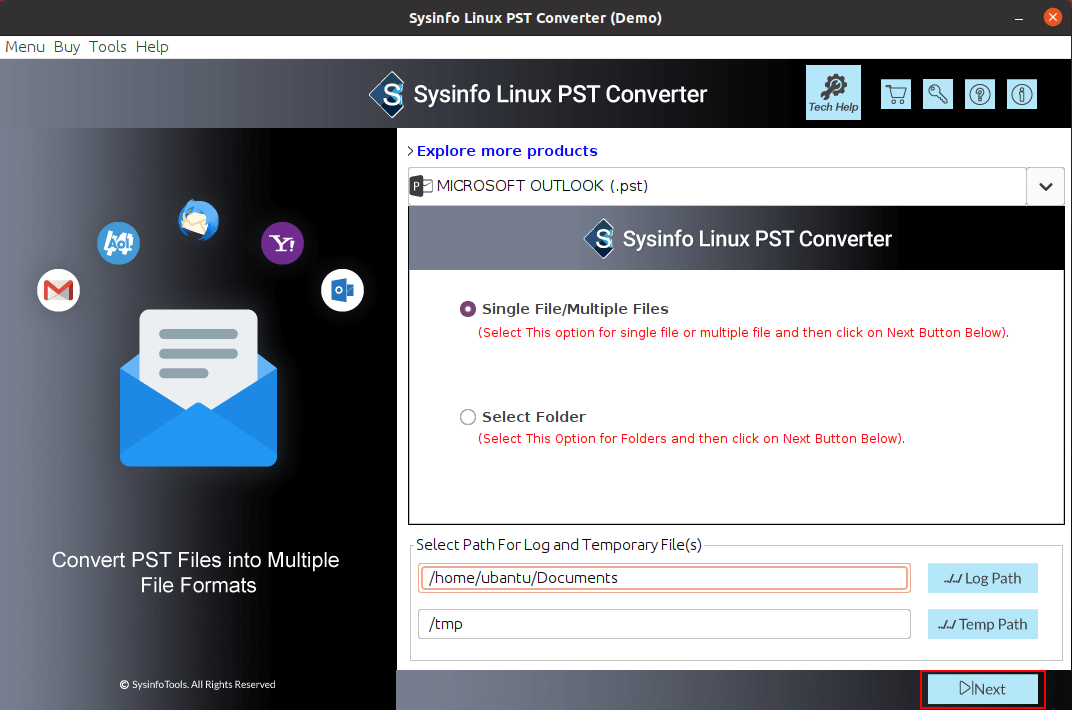Minimize the PST Converter window
This screenshot has width=1072, height=710.
(x=1019, y=18)
